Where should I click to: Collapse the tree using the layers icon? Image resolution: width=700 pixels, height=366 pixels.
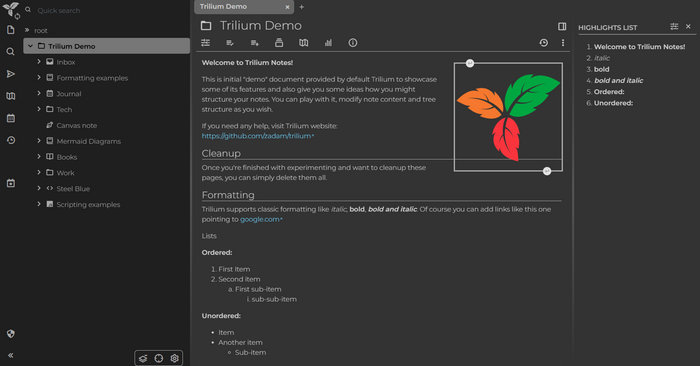pyautogui.click(x=143, y=358)
